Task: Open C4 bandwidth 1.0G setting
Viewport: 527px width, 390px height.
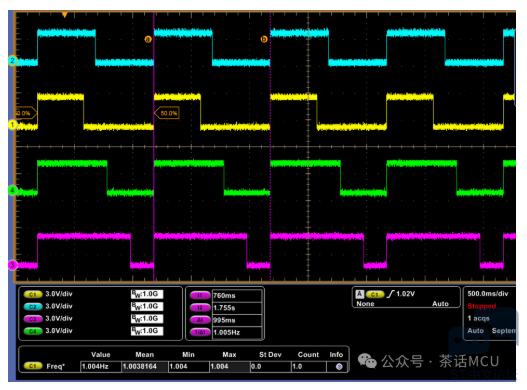Action: (x=147, y=331)
